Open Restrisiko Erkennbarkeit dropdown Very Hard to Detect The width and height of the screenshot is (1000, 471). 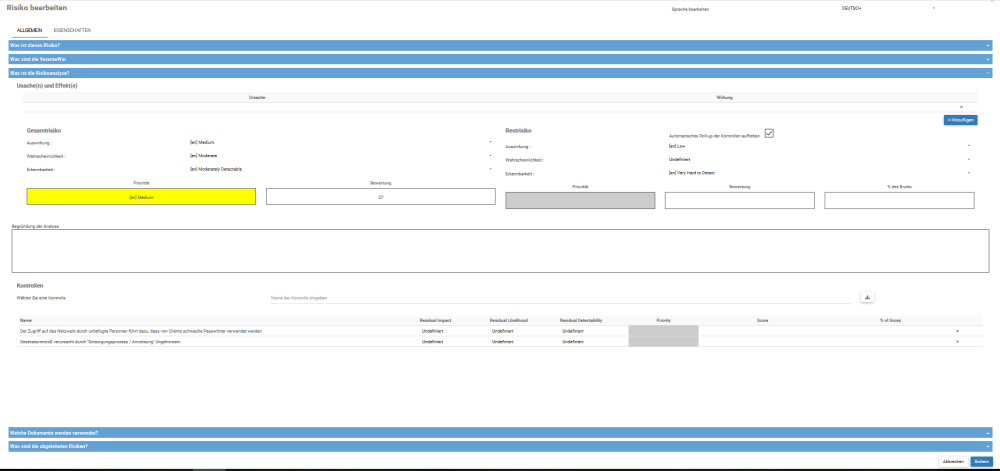[x=819, y=173]
